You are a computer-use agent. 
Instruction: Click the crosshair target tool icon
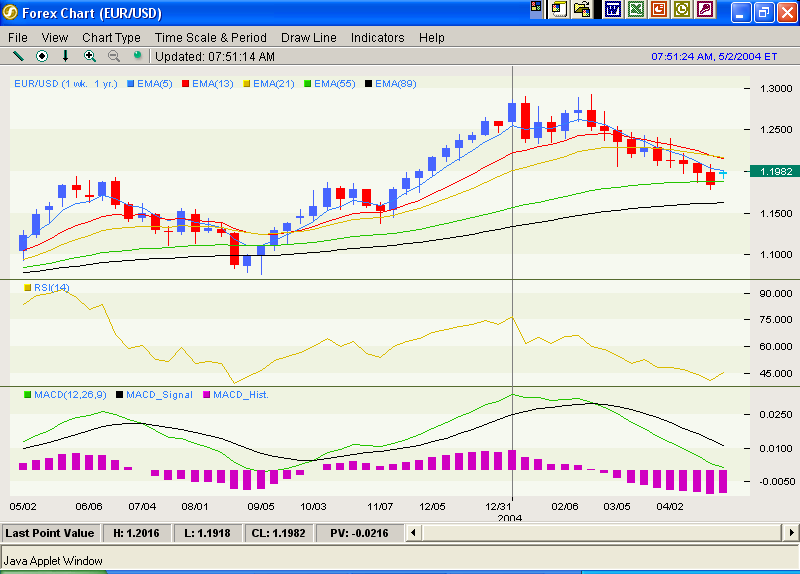point(42,56)
